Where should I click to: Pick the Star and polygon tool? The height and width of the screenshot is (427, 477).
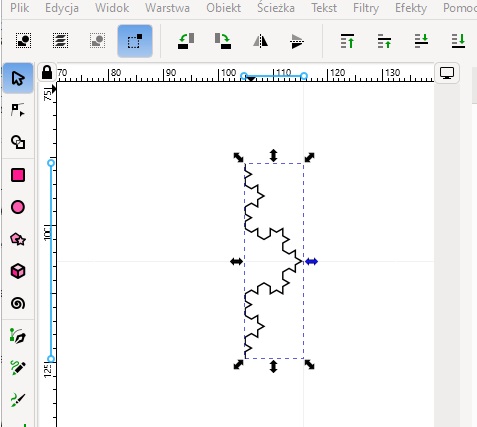[18, 239]
